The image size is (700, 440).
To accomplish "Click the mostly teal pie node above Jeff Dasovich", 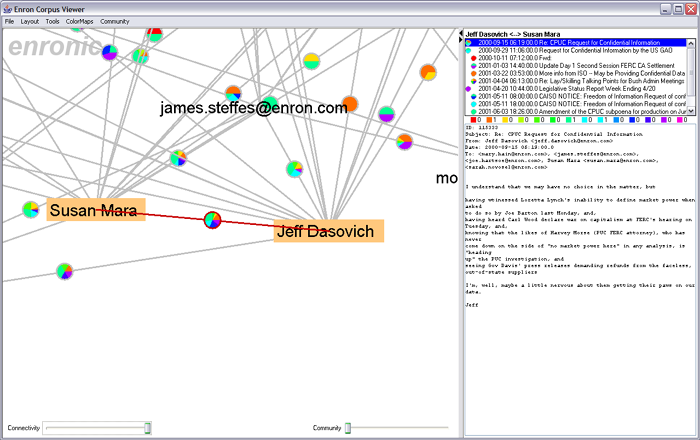I will point(294,169).
